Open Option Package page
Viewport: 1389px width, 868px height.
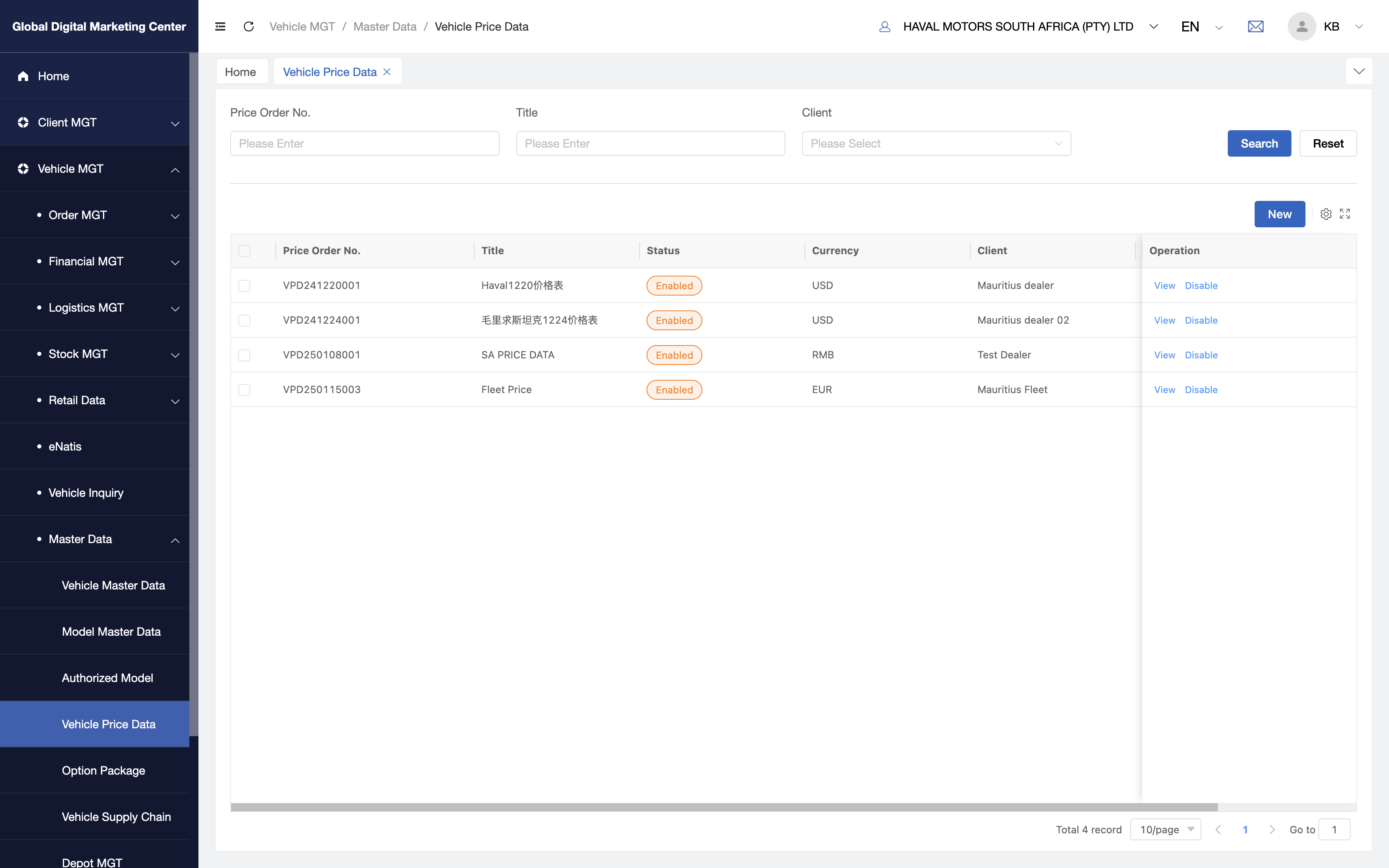pyautogui.click(x=95, y=770)
